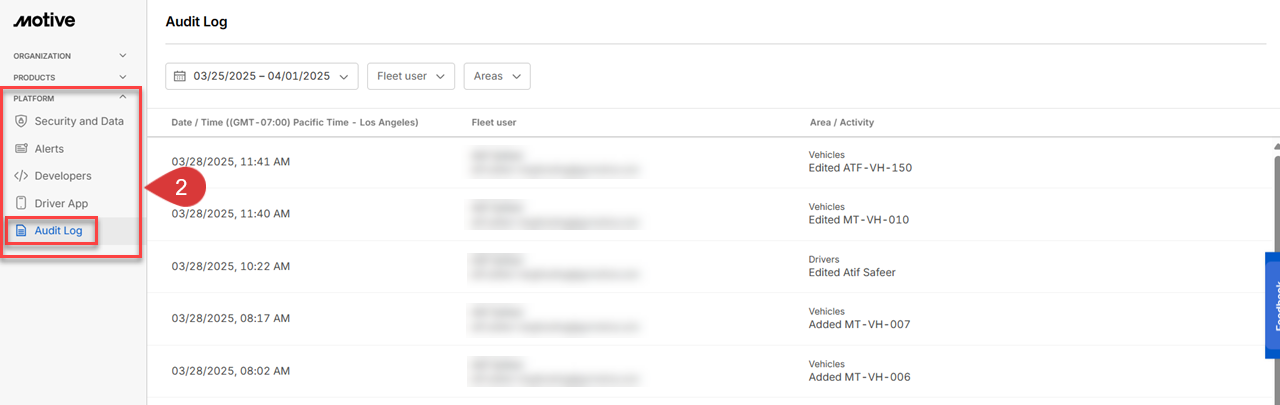Click the Security and Data shield icon
The height and width of the screenshot is (405, 1280).
(21, 121)
